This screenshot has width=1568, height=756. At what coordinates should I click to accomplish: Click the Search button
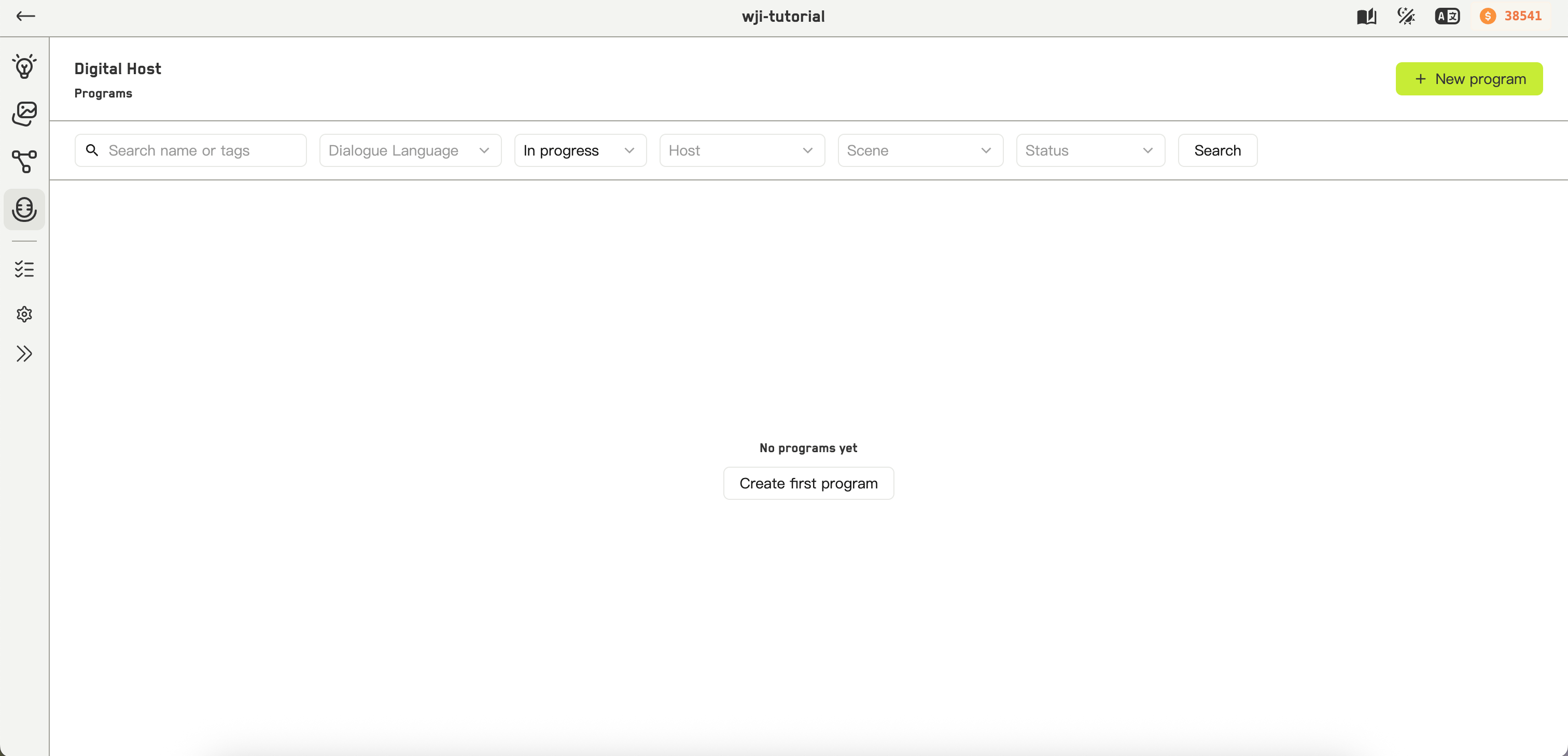(1217, 150)
